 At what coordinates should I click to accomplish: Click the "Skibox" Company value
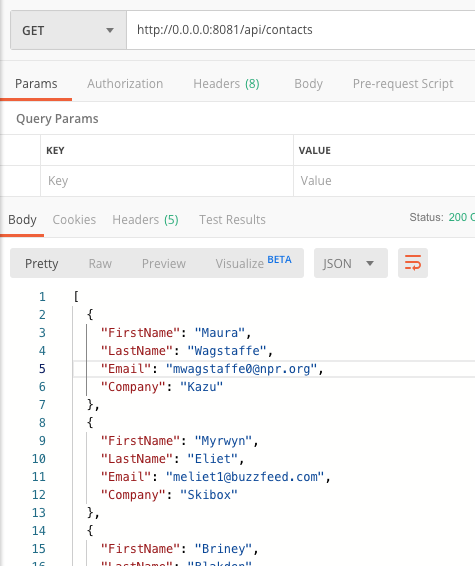coord(209,495)
